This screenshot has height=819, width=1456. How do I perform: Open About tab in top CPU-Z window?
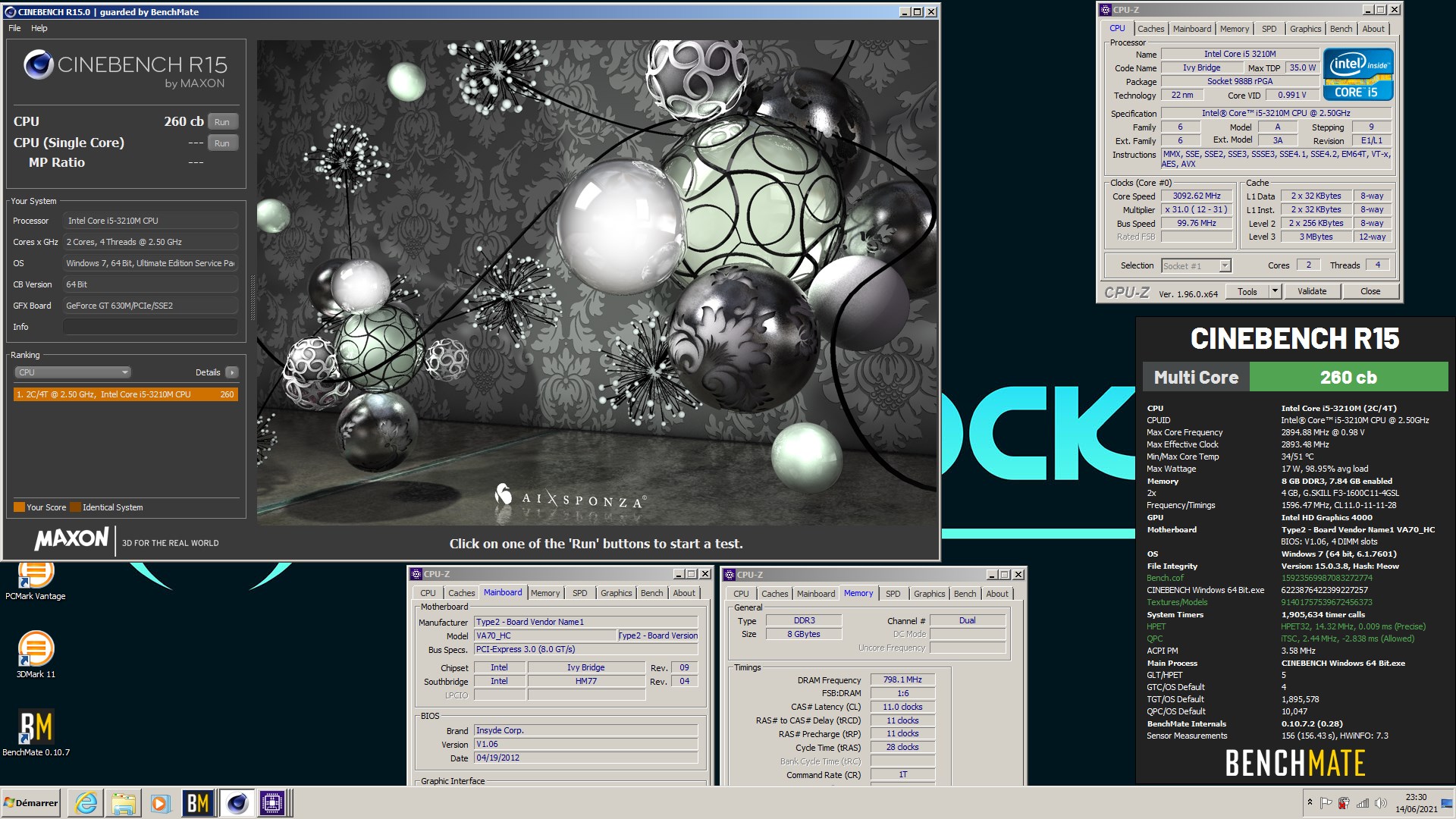pos(1373,29)
